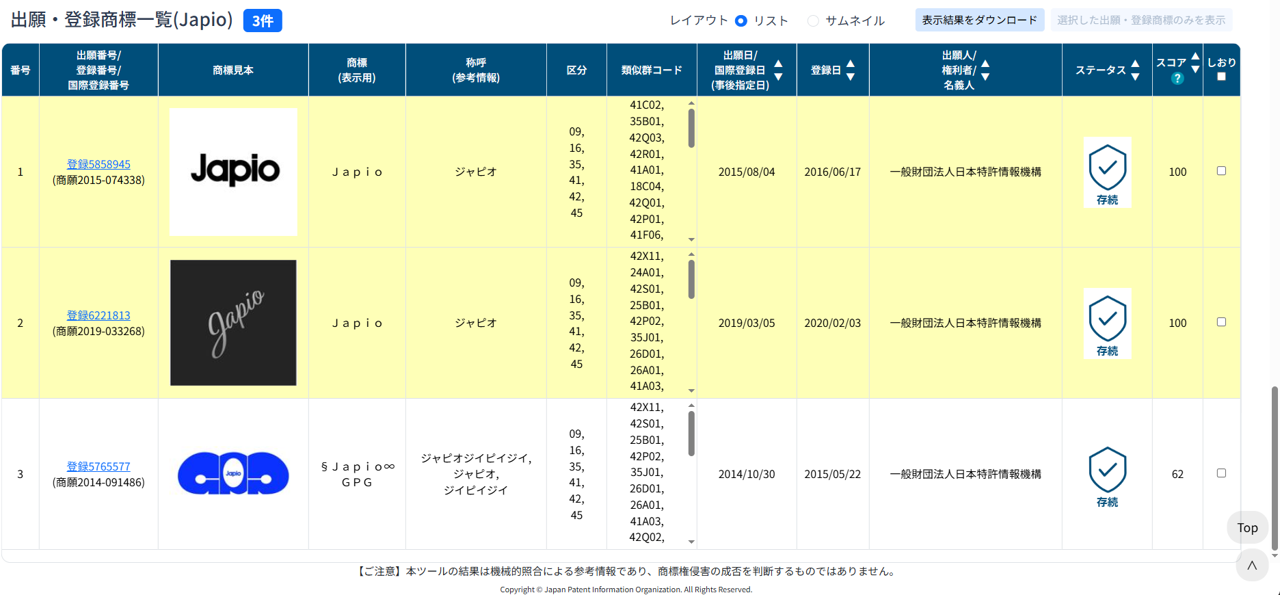Open the スコア help question mark icon

point(1177,79)
